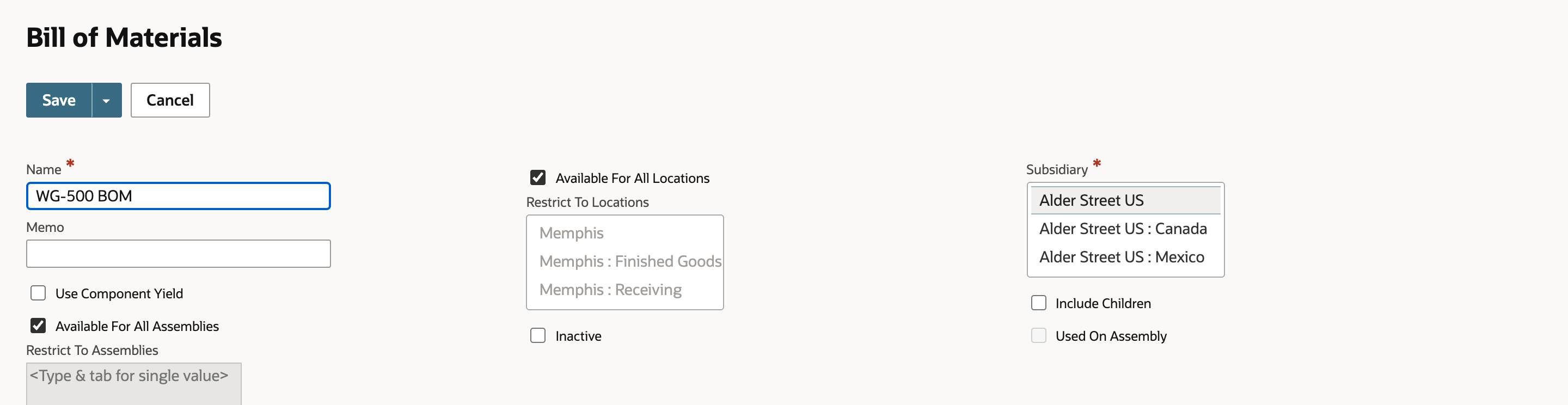Click the Restrict To Assemblies input box
The image size is (1568, 405).
[x=134, y=384]
